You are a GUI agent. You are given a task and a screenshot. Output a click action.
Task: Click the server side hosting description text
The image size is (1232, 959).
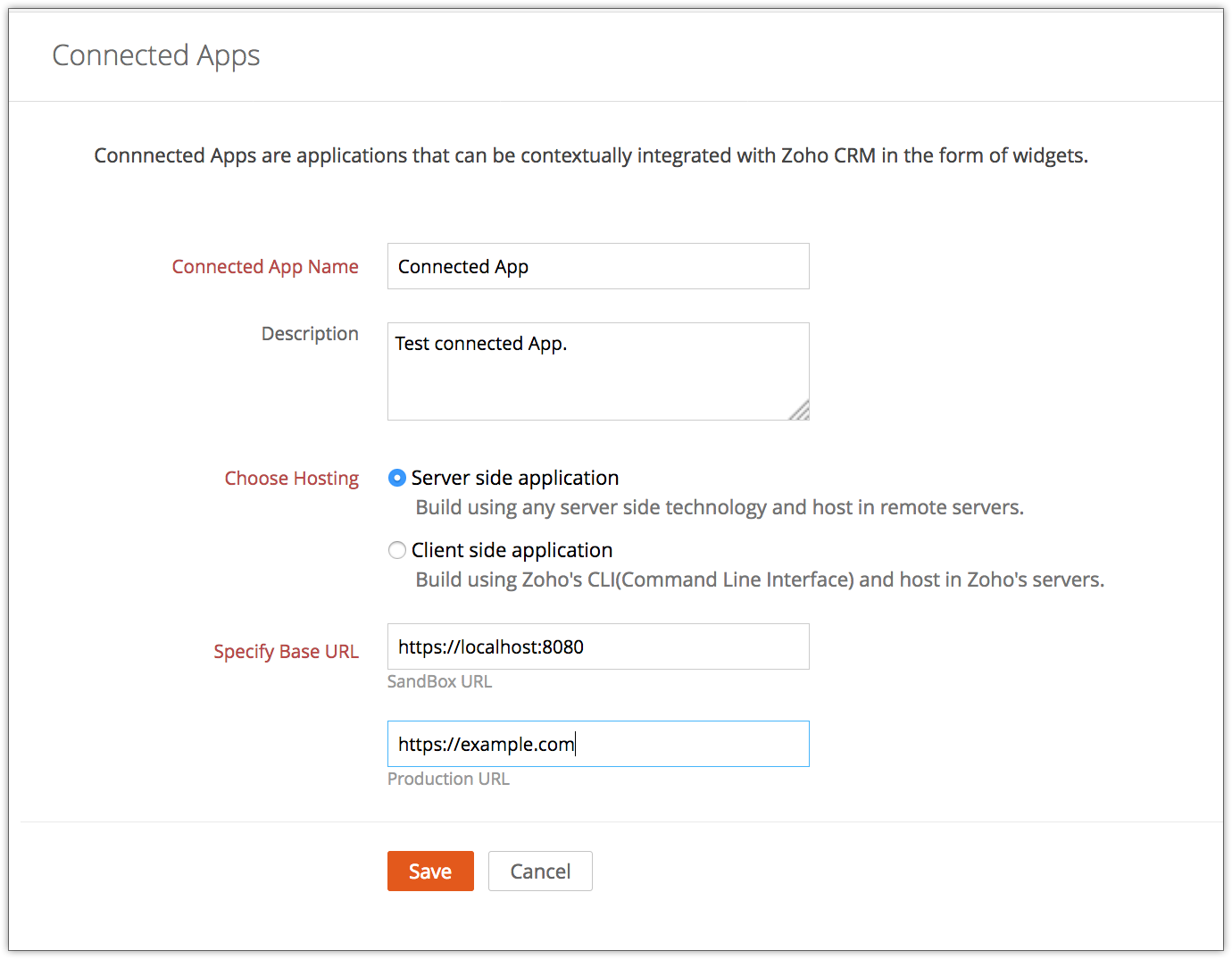[x=720, y=507]
